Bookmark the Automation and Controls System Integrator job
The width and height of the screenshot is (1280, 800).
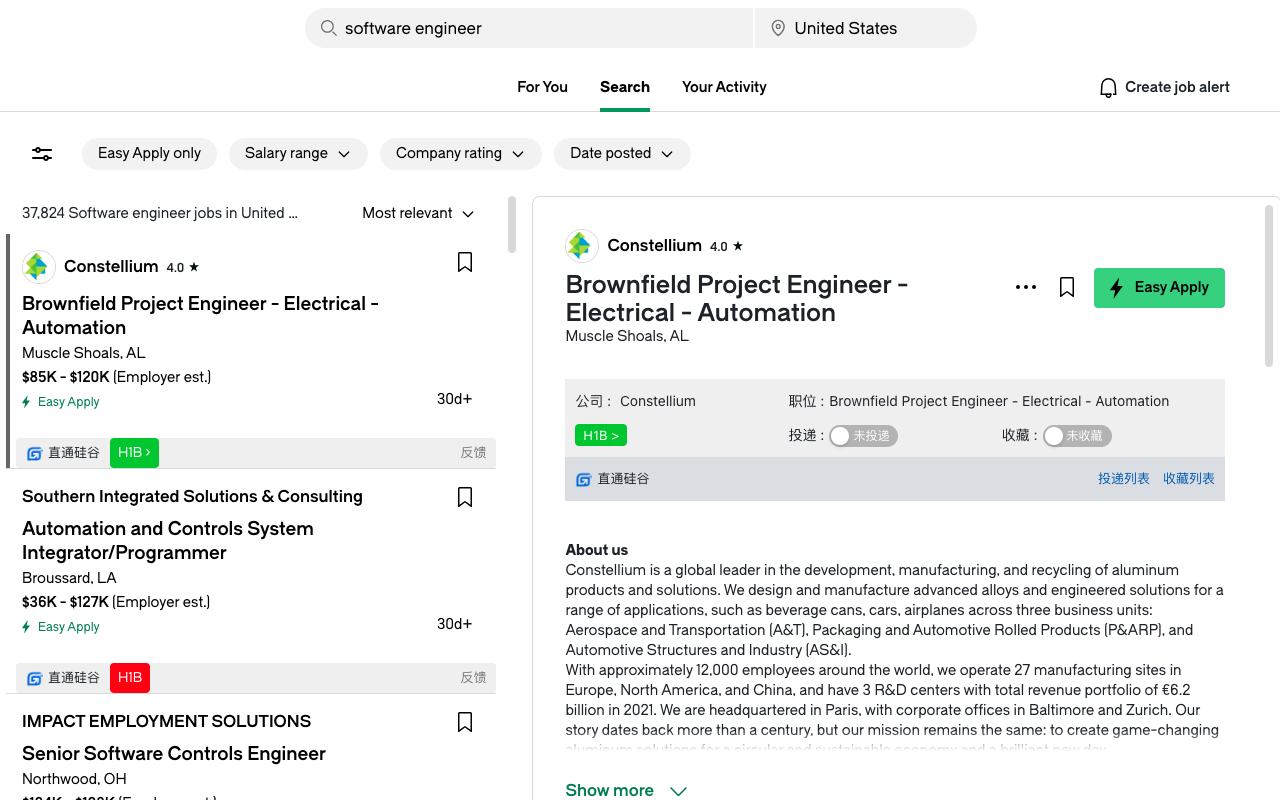[465, 497]
